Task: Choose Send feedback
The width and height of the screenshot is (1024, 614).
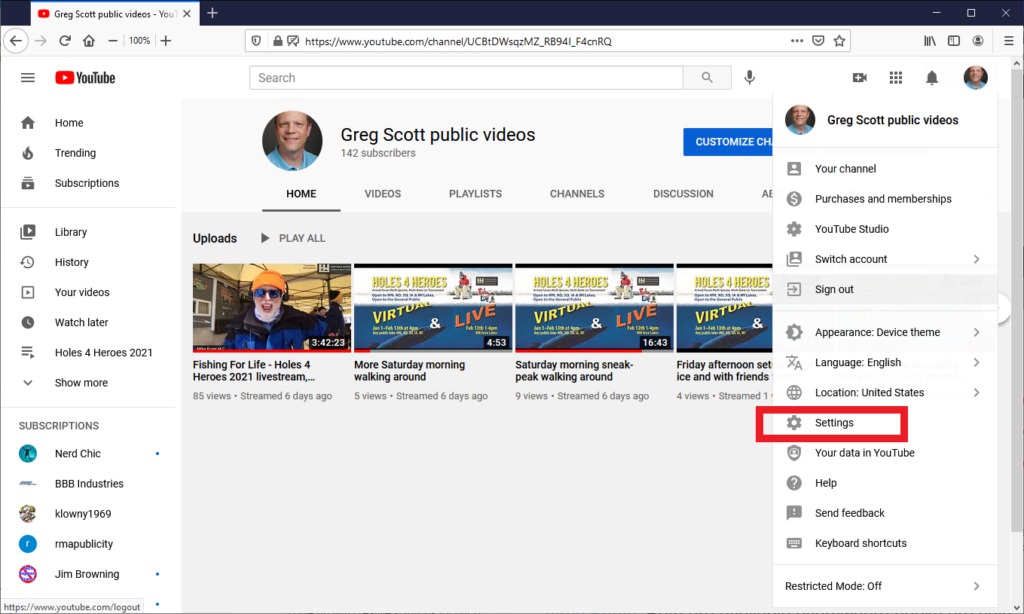Action: (x=885, y=513)
